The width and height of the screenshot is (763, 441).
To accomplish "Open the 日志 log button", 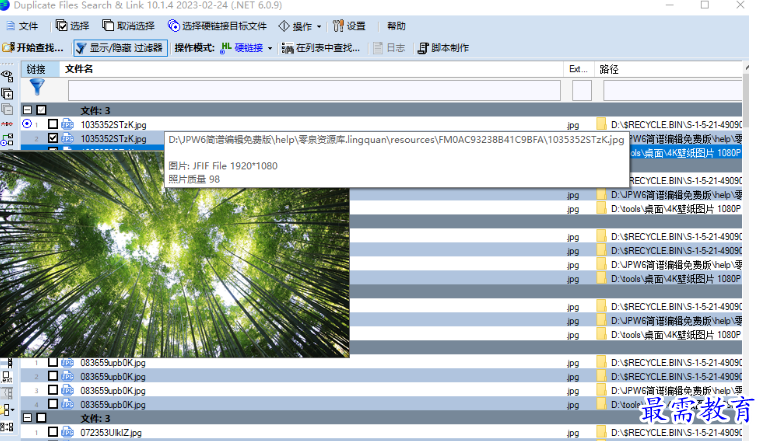I will pyautogui.click(x=389, y=48).
